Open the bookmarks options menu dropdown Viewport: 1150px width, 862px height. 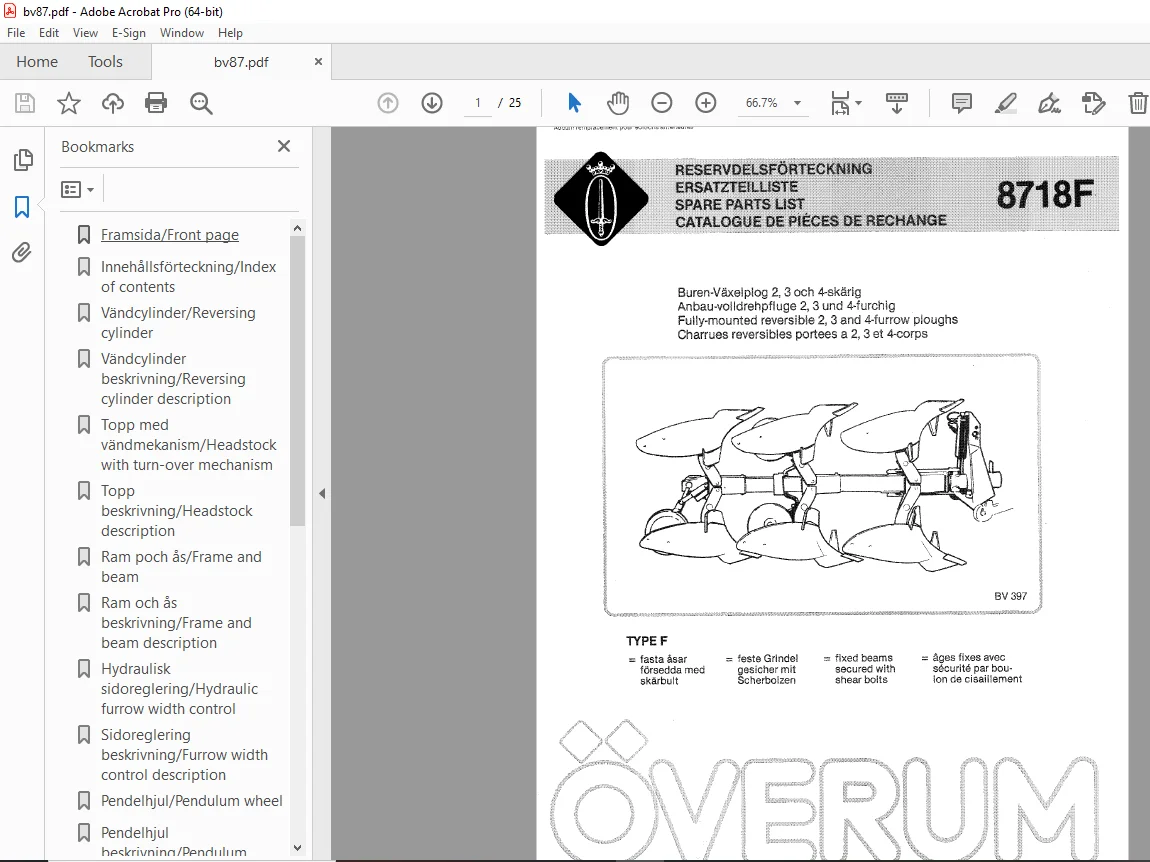78,190
